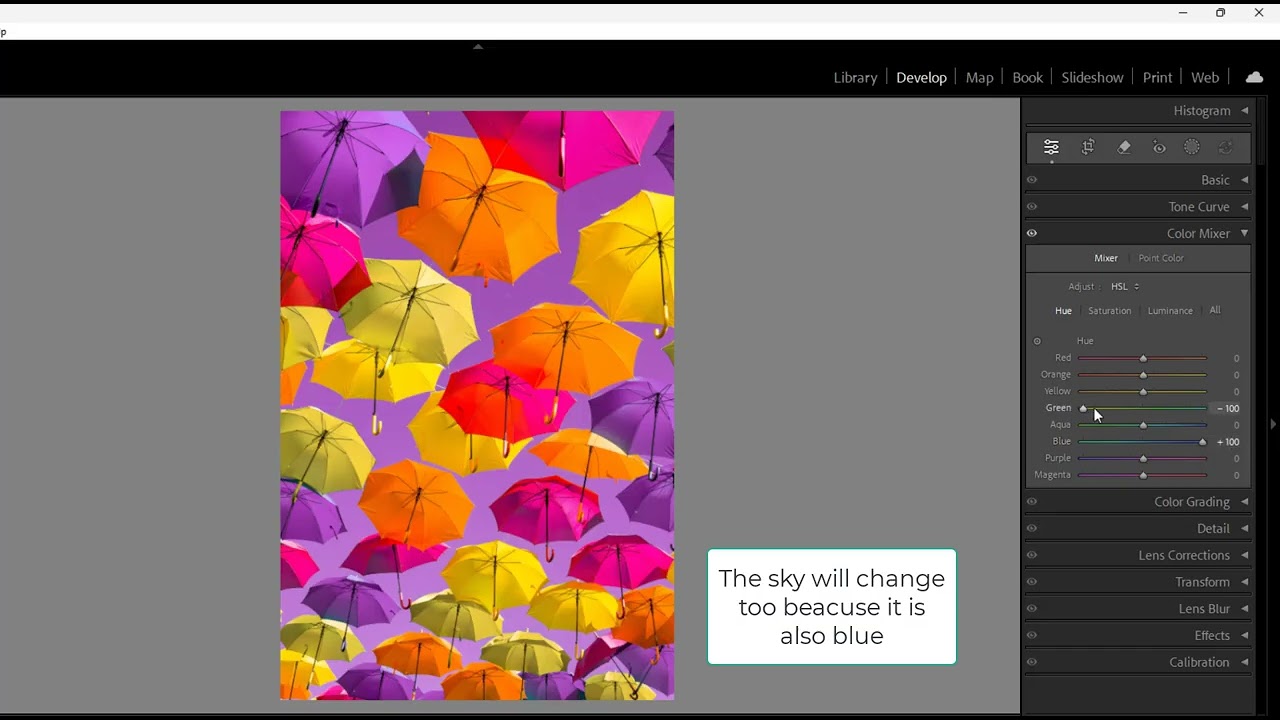Toggle the right panel edge arrow
Image resolution: width=1280 pixels, height=720 pixels.
point(1273,424)
